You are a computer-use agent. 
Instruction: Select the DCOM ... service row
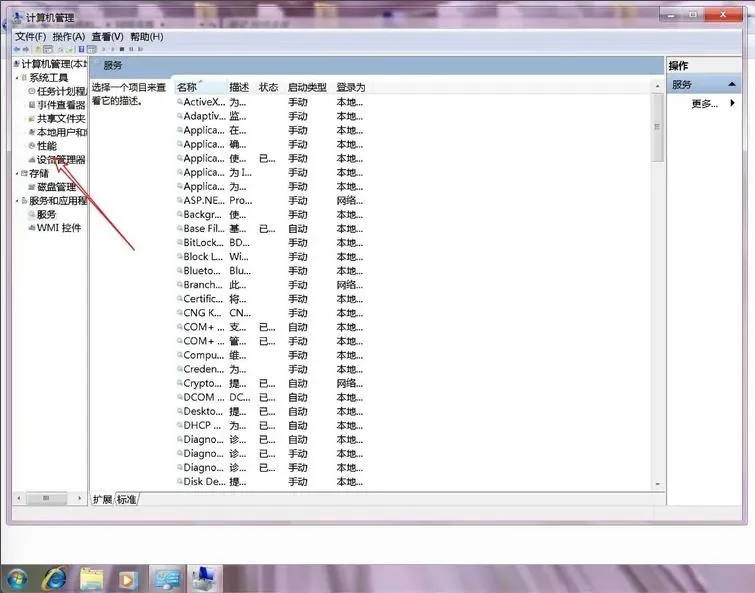(x=270, y=397)
